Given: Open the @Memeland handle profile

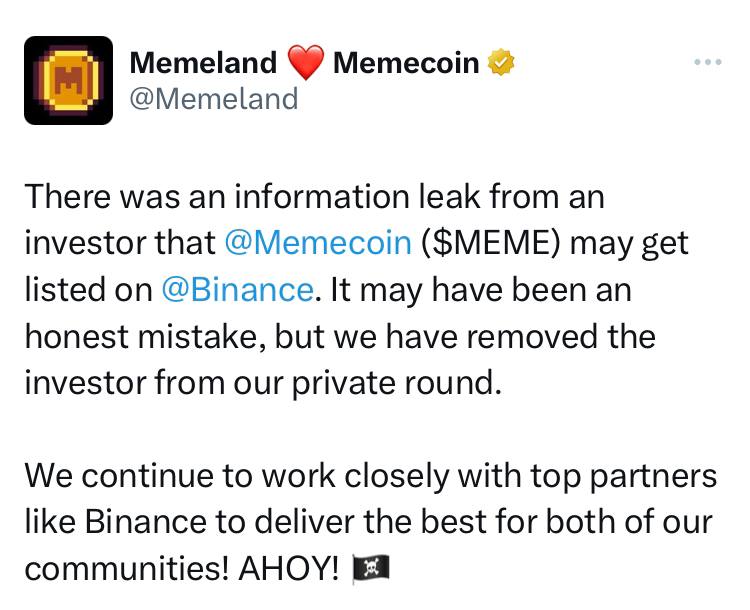Looking at the screenshot, I should click(x=214, y=98).
